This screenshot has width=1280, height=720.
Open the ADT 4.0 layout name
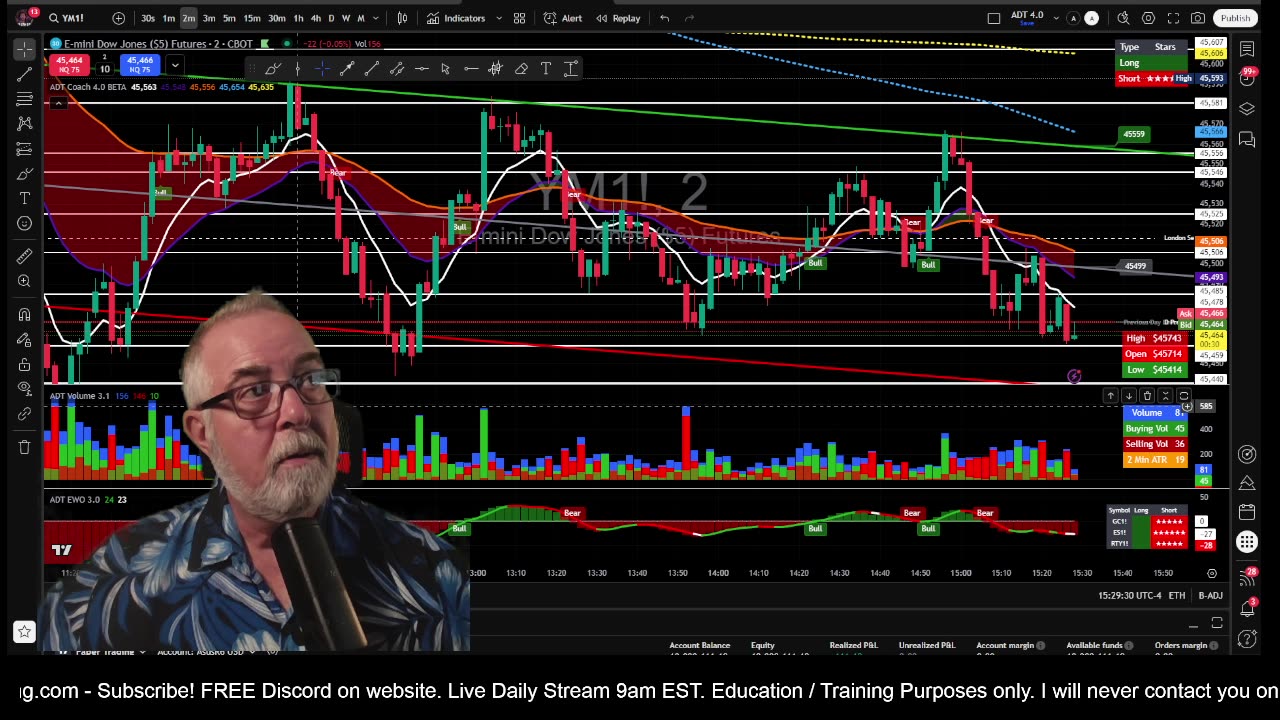[x=1026, y=16]
